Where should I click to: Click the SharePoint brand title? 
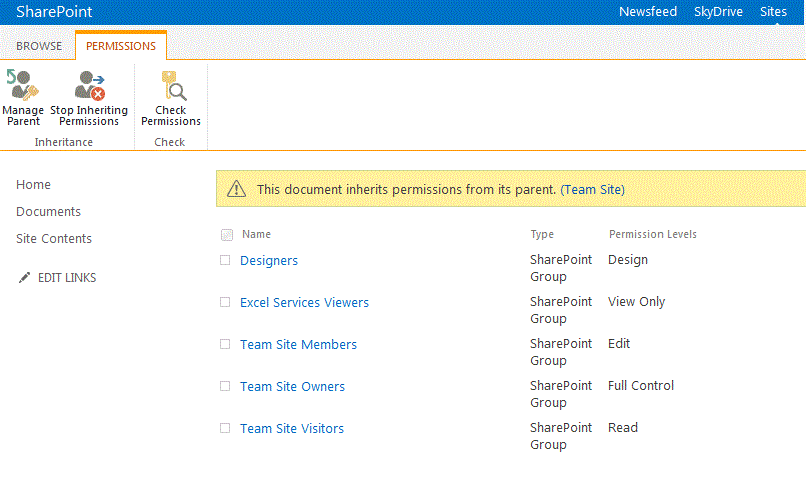point(54,11)
